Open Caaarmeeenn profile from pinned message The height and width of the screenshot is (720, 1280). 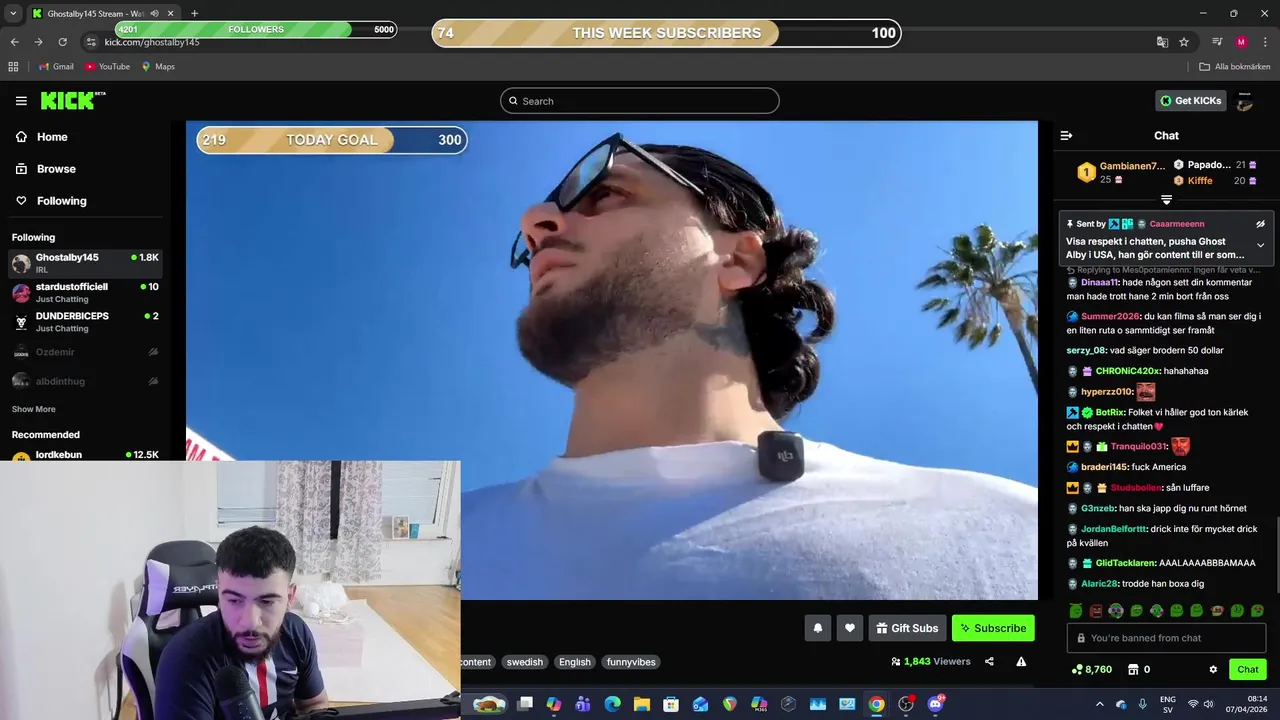[1177, 224]
